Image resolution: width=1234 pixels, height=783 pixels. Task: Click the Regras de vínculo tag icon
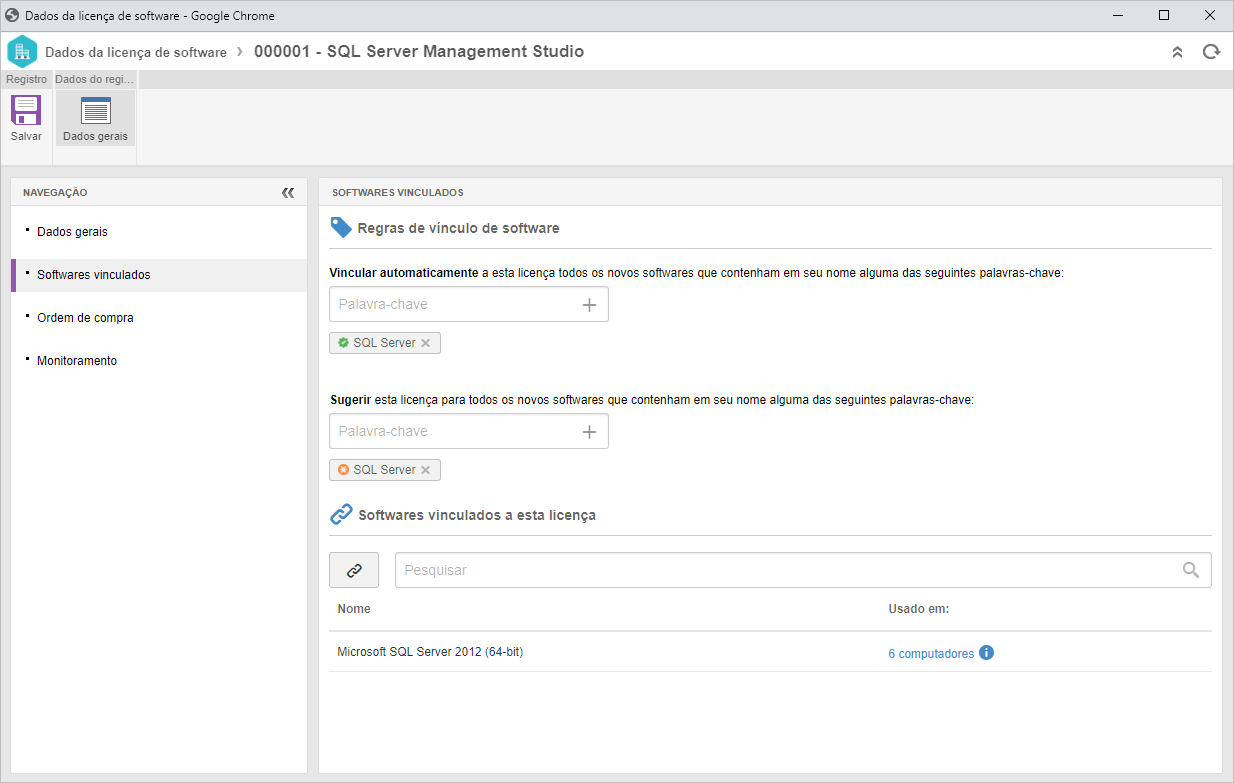tap(341, 228)
